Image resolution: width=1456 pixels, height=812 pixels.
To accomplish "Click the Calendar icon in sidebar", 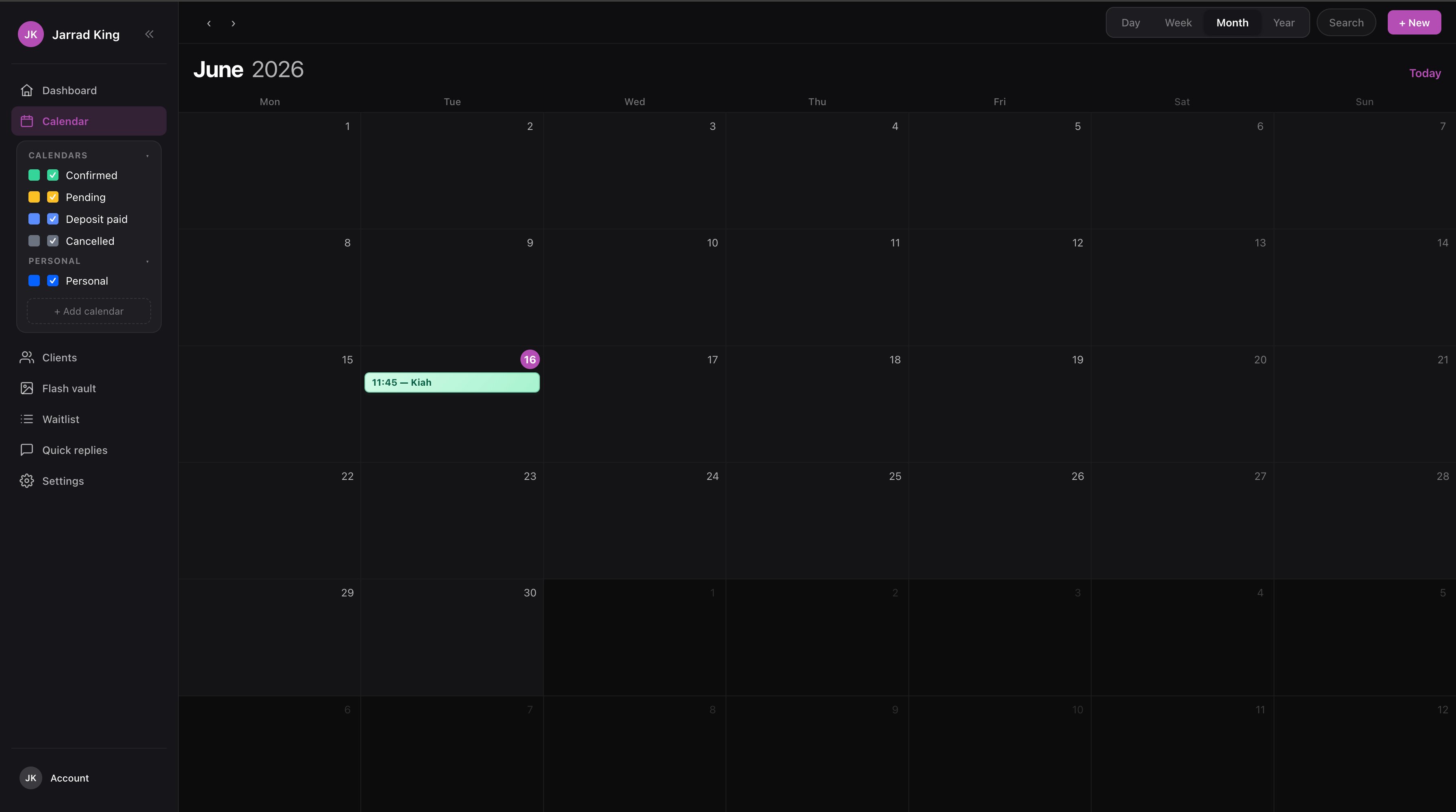I will coord(26,121).
